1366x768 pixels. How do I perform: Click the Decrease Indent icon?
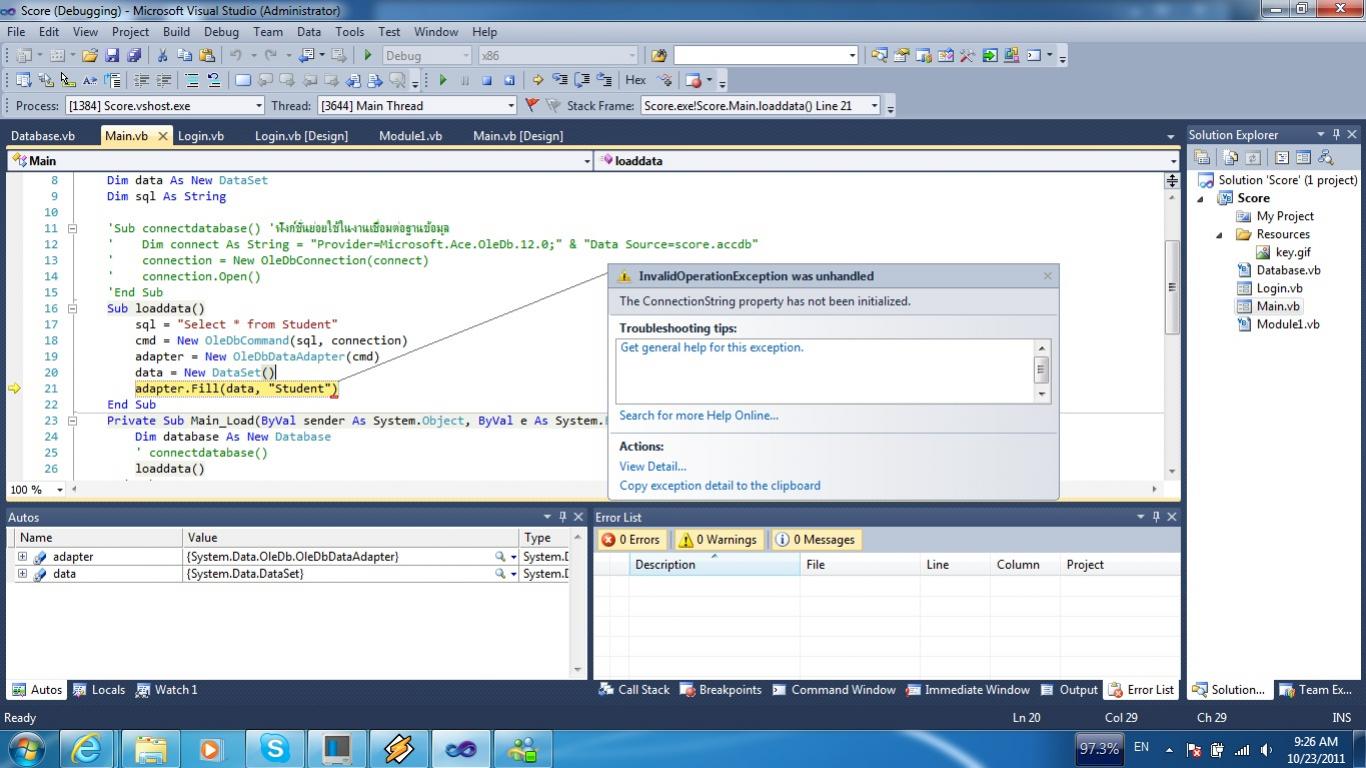pyautogui.click(x=142, y=80)
